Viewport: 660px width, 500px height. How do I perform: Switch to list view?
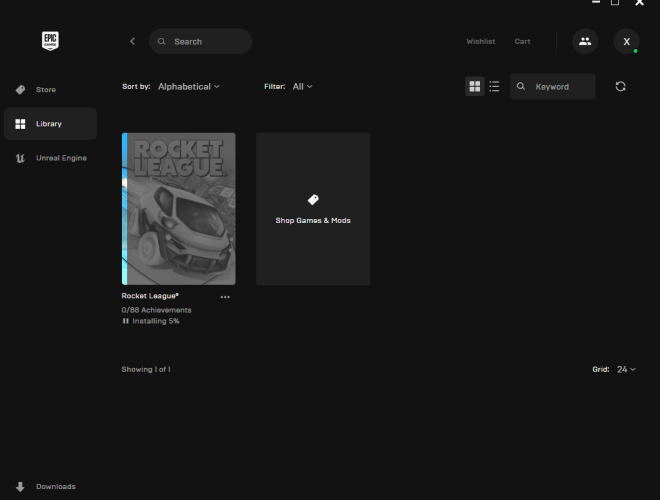pos(494,86)
